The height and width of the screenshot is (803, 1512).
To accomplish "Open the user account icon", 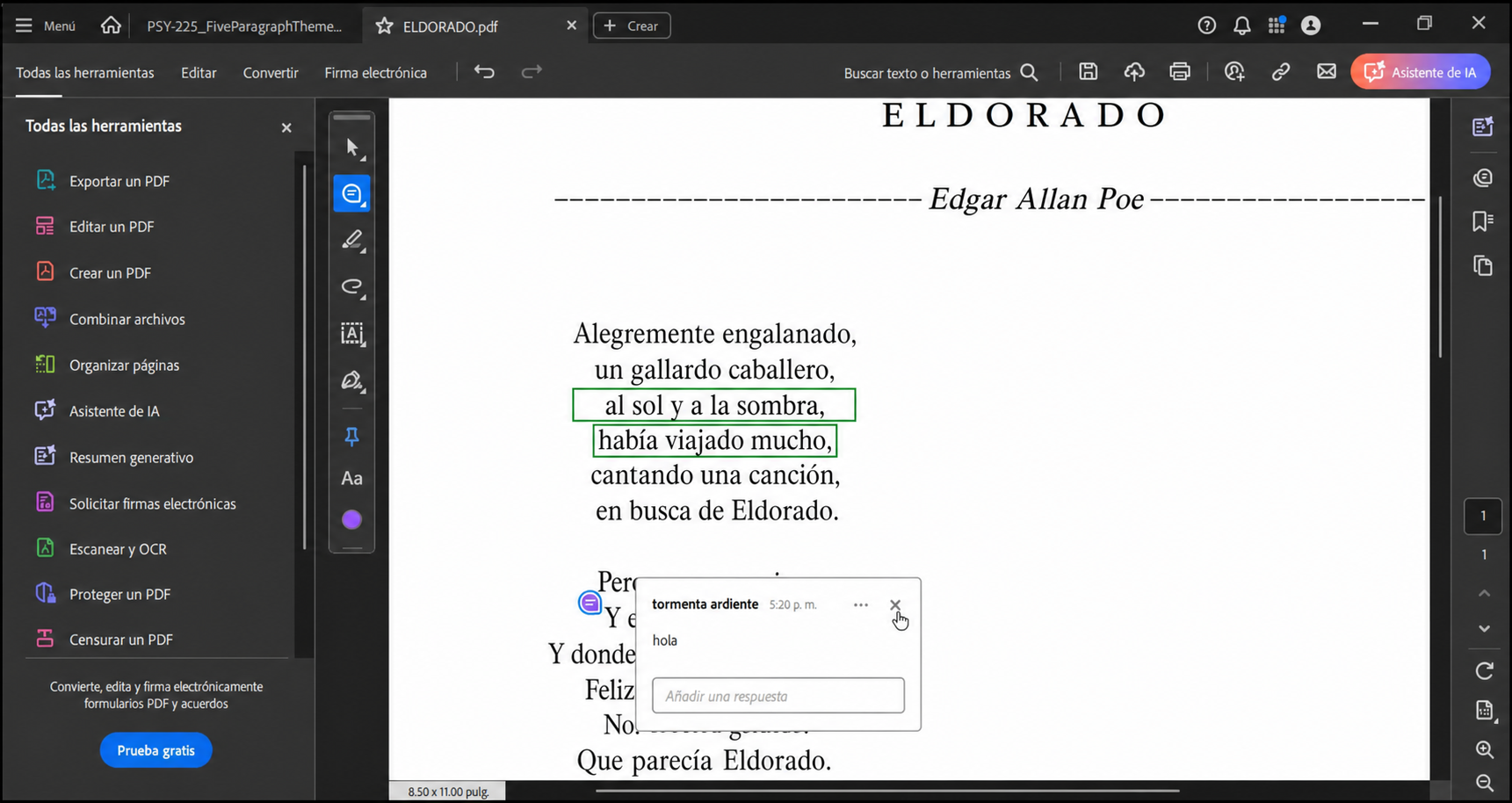I will pos(1311,25).
